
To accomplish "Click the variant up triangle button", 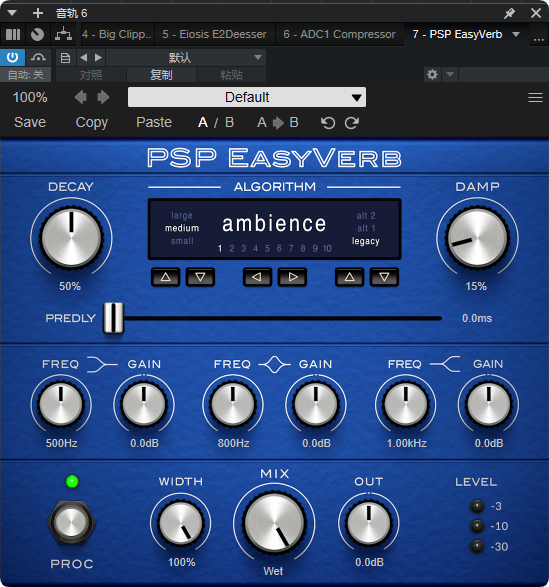I will tap(349, 277).
